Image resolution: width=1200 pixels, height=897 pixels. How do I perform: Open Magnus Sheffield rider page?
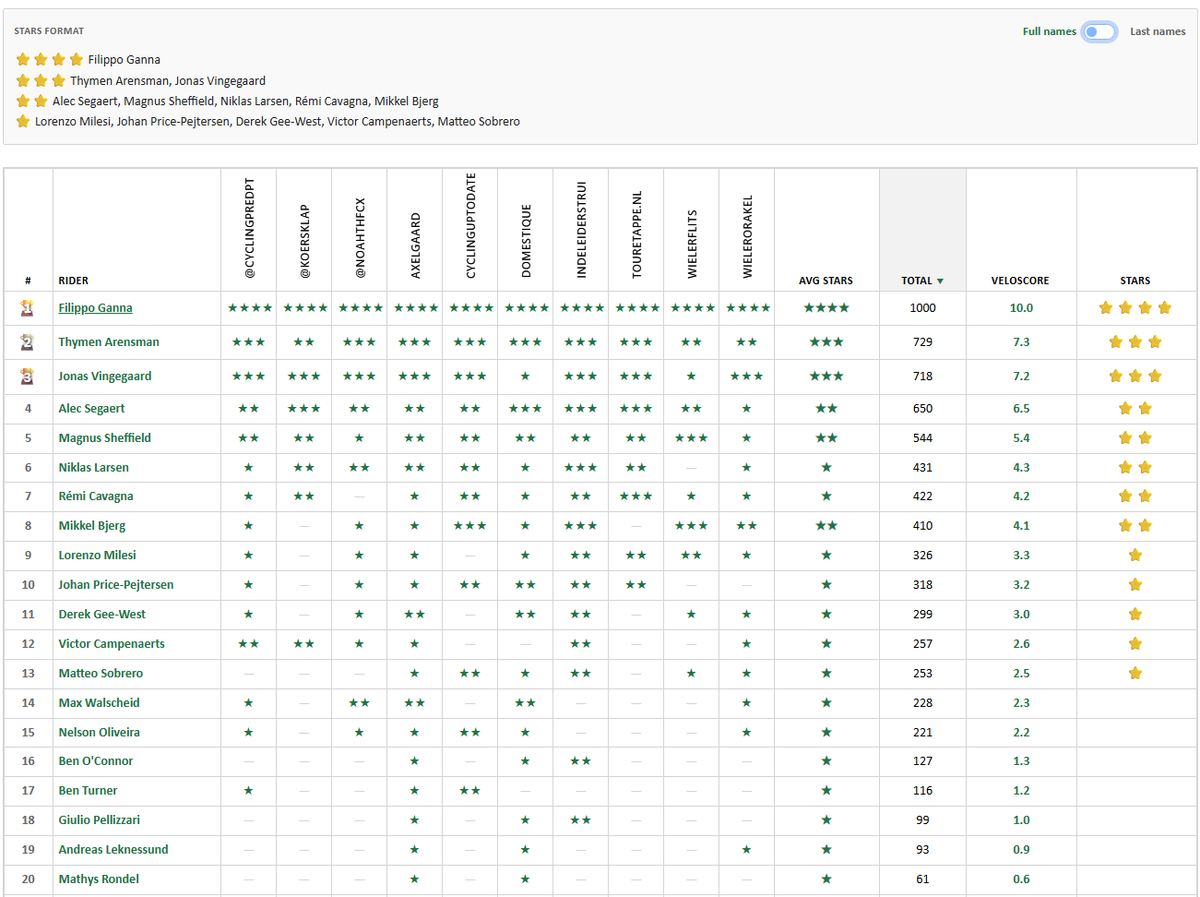pos(107,438)
